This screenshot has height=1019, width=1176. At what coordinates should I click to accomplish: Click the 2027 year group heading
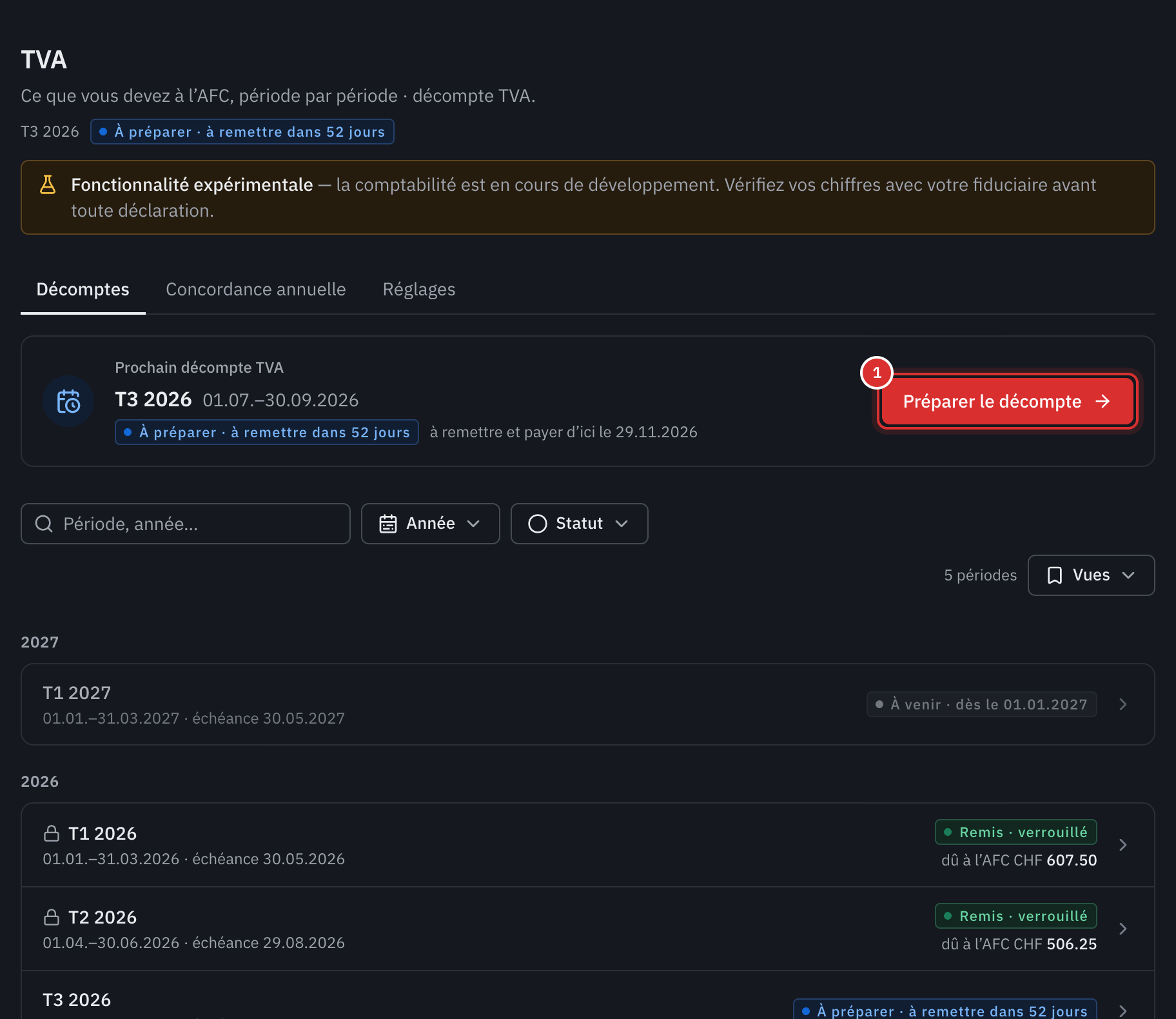point(40,642)
